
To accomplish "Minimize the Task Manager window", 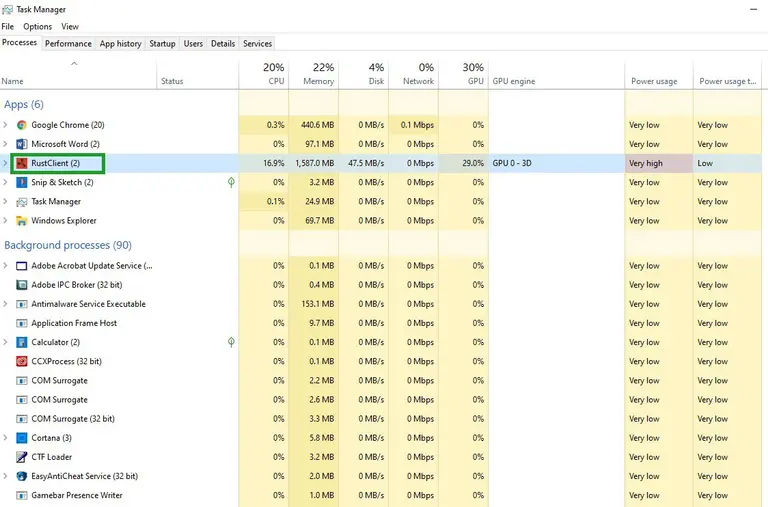I will (x=753, y=9).
